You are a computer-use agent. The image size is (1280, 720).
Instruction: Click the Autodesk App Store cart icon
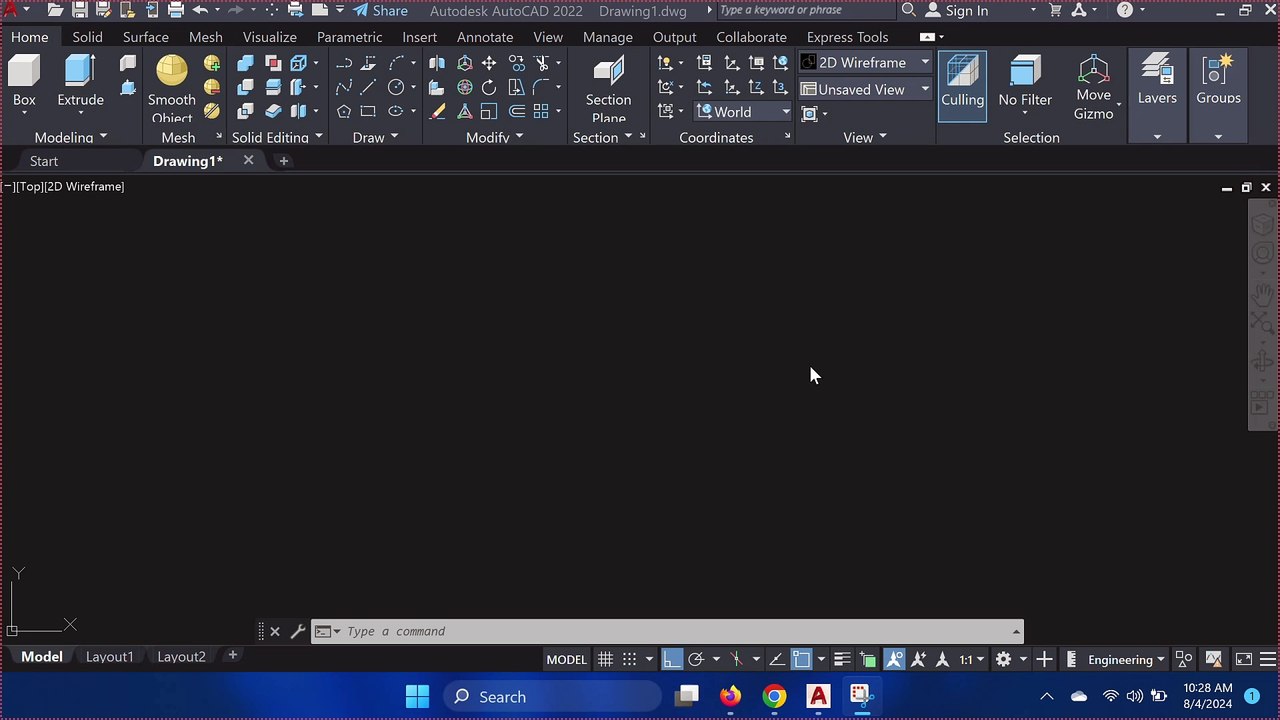point(1055,10)
